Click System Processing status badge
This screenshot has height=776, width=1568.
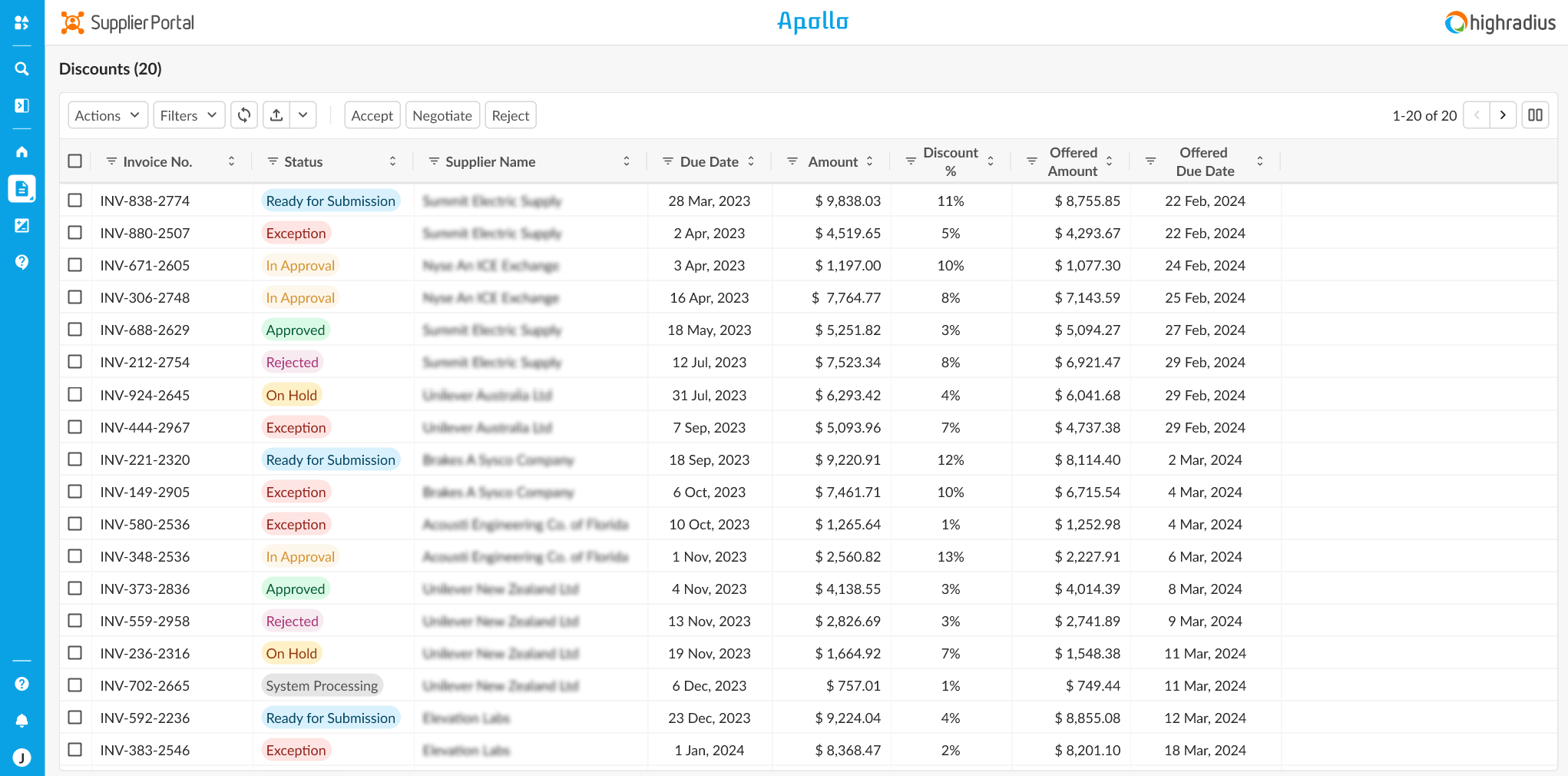click(x=322, y=685)
